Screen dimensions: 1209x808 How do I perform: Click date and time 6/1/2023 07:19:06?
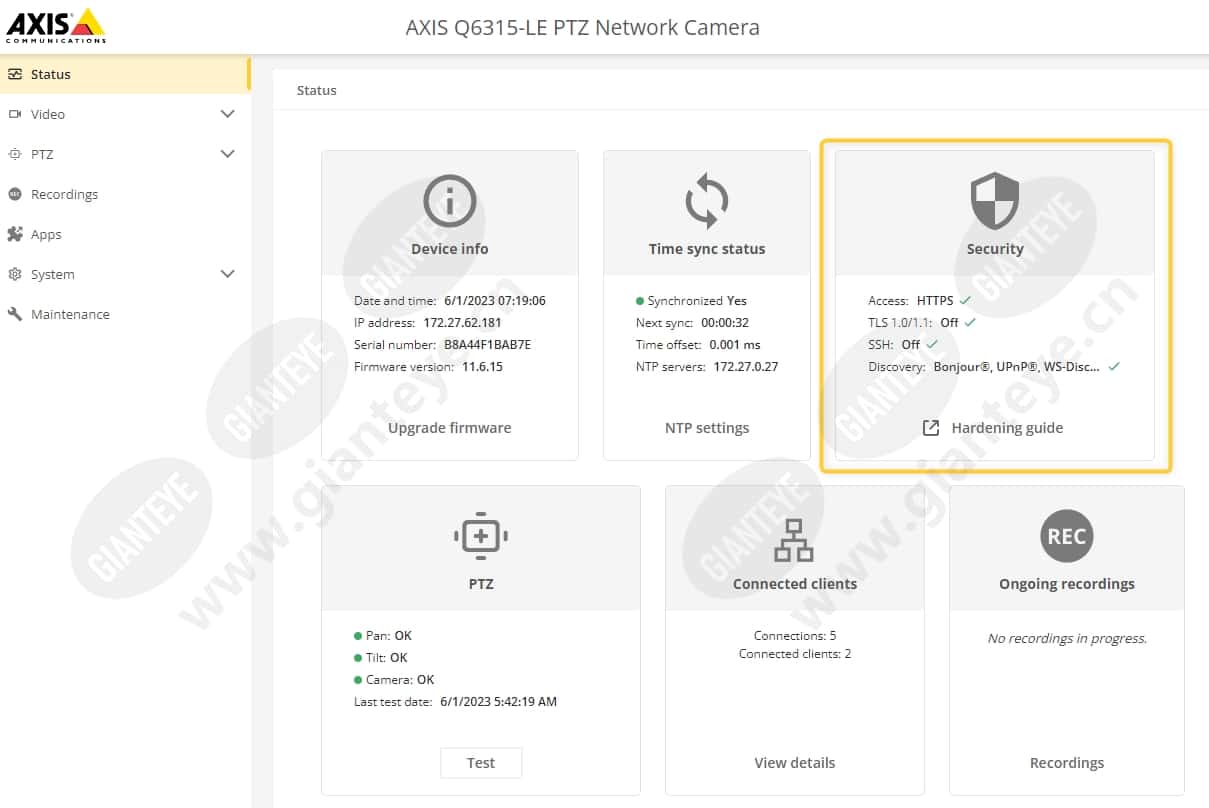click(495, 301)
